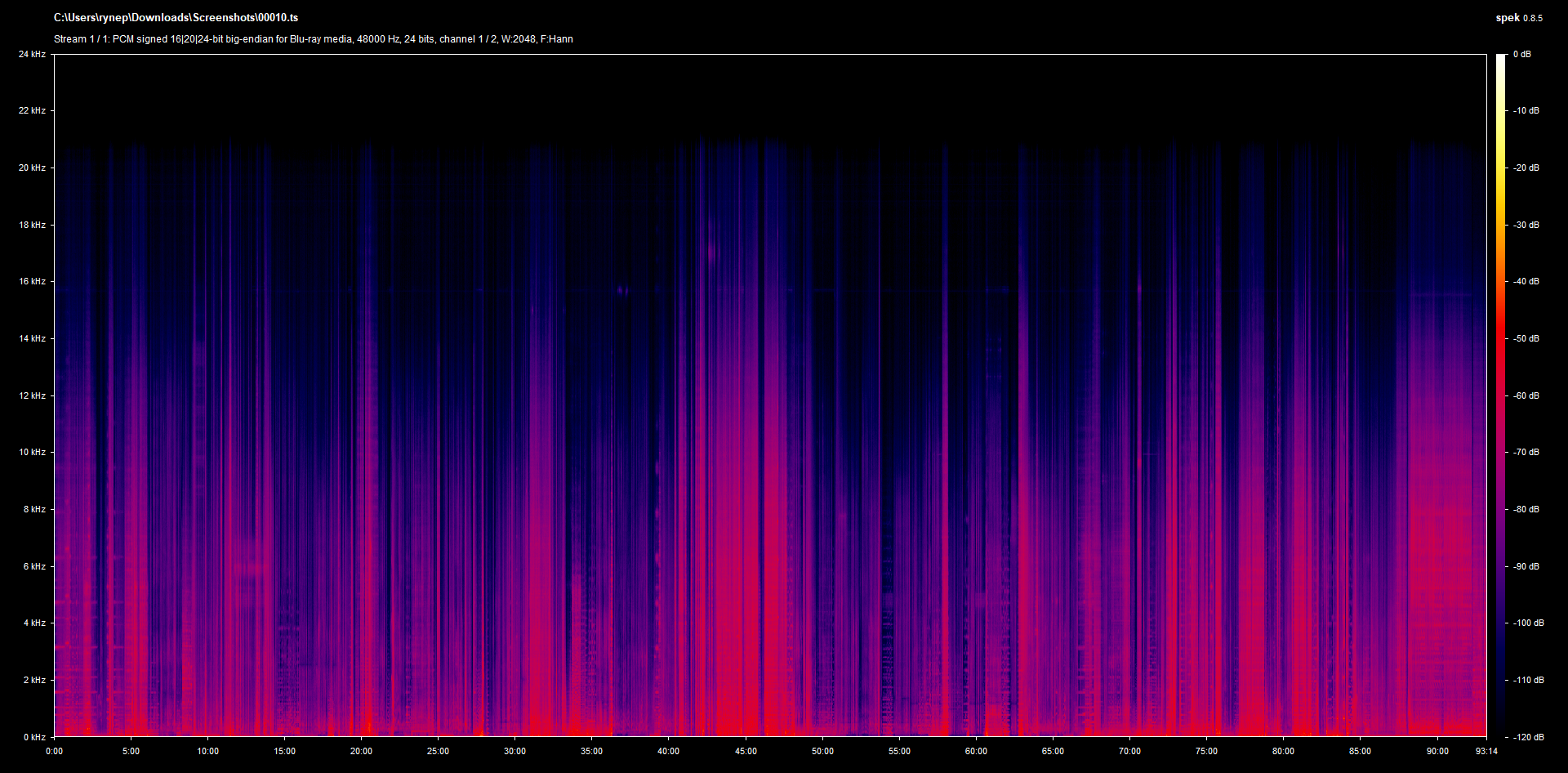
Task: Click the 24 kHz frequency label
Action: [x=32, y=54]
